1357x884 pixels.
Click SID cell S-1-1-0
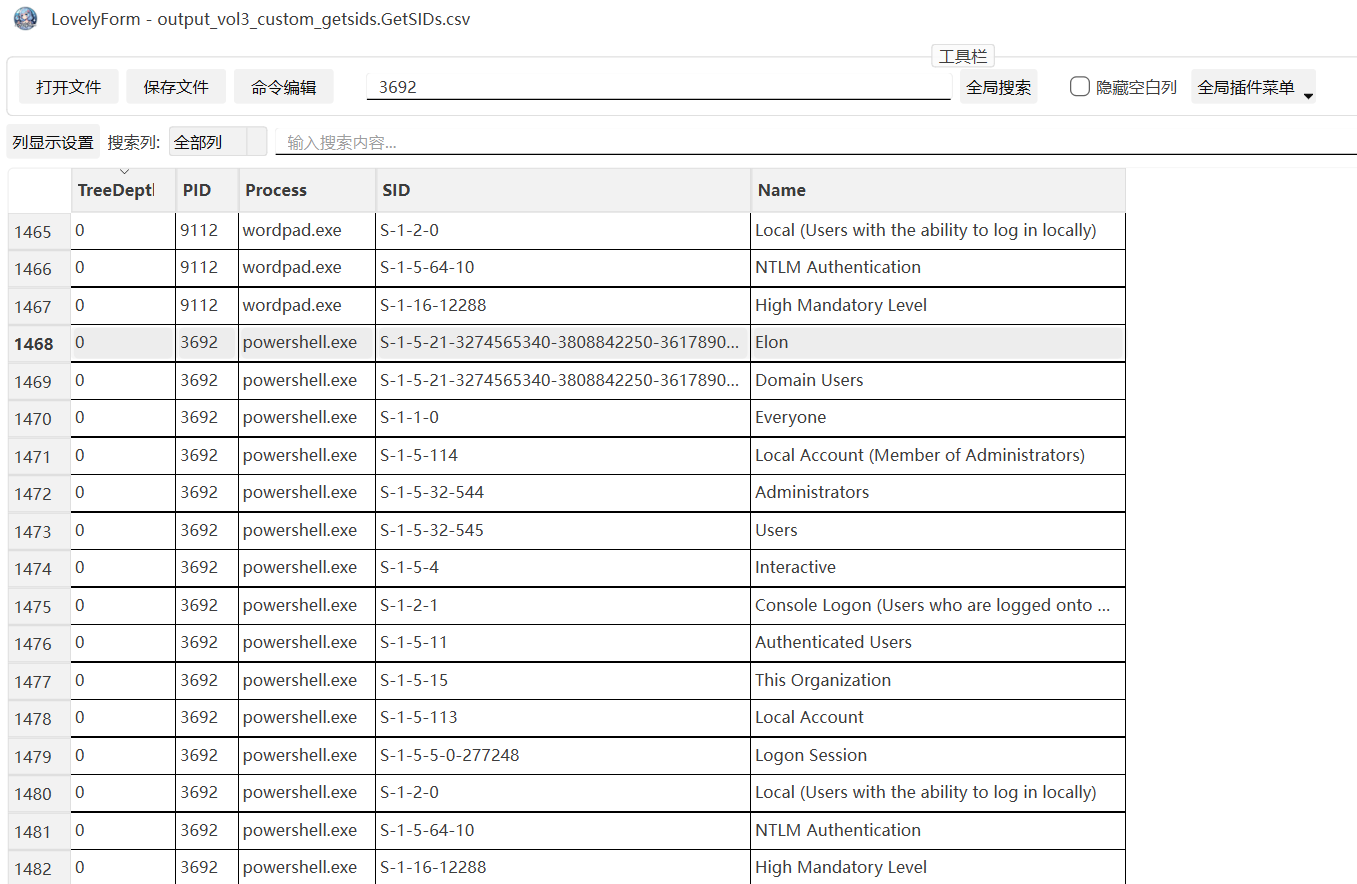coord(563,418)
